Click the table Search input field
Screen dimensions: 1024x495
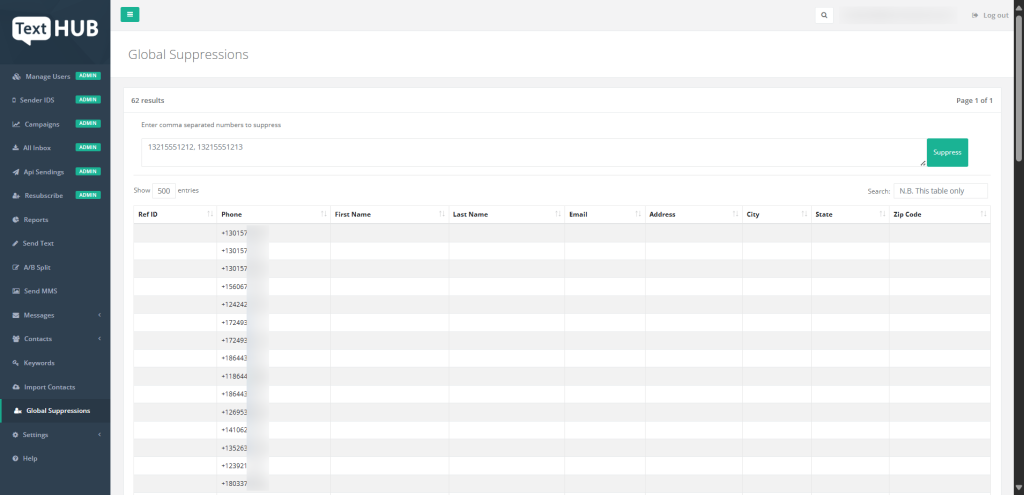click(940, 190)
